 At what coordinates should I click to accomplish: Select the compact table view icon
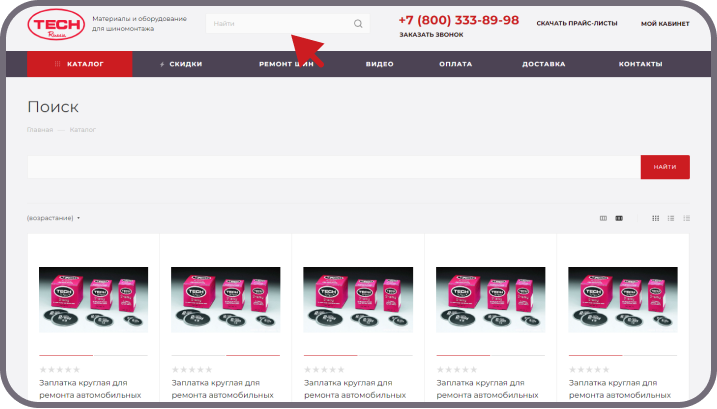[687, 218]
